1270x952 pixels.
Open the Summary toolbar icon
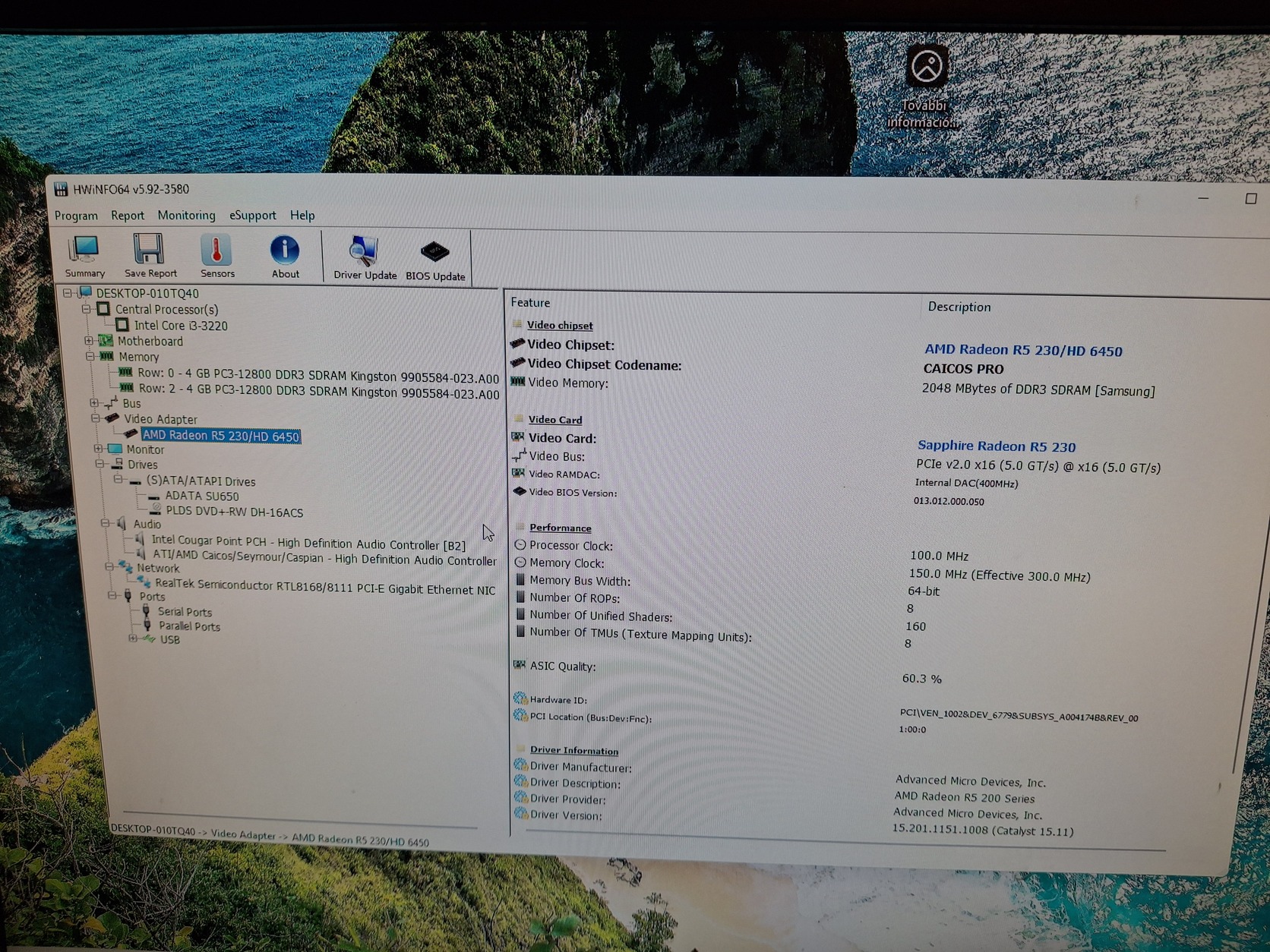coord(84,249)
